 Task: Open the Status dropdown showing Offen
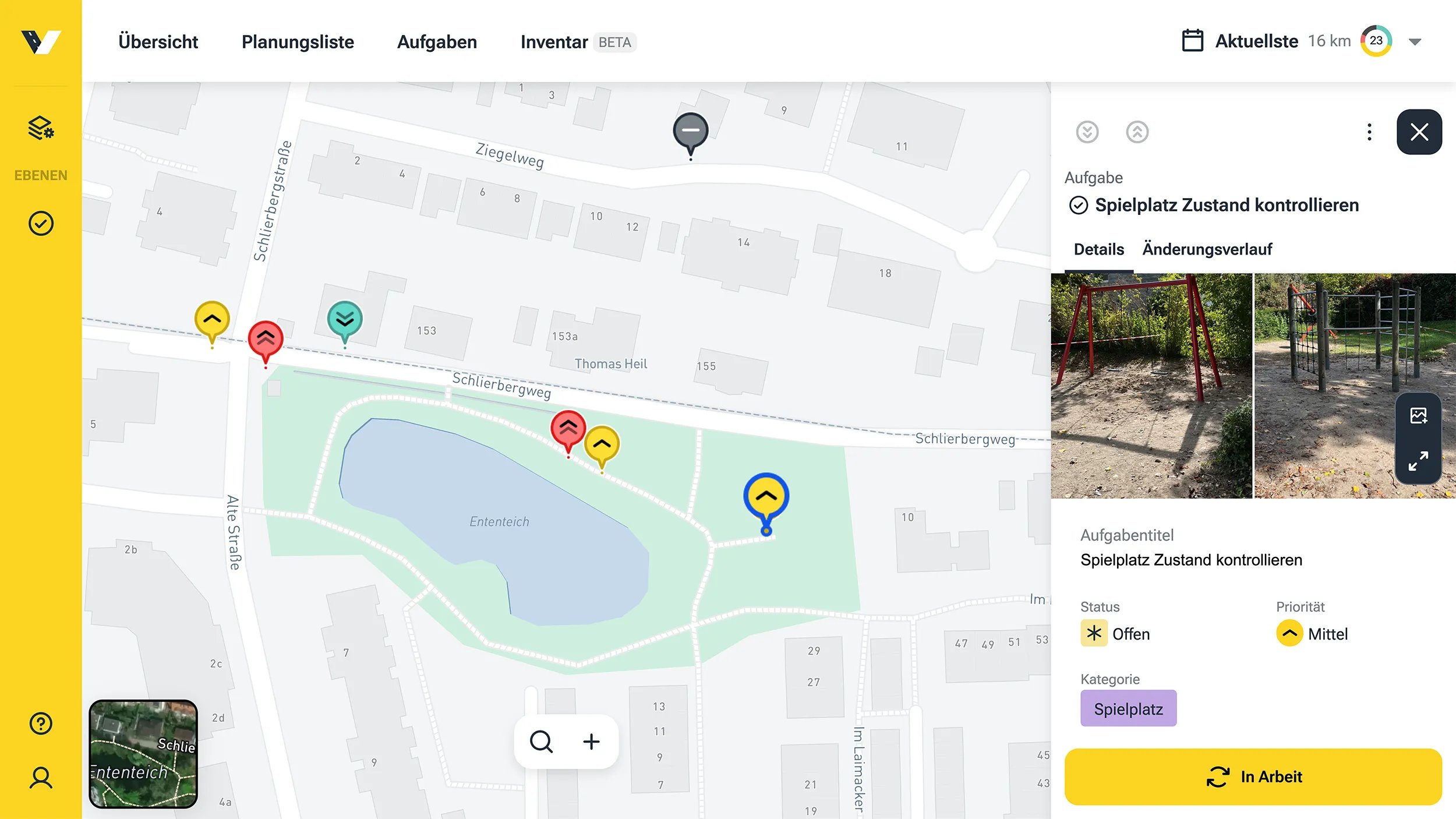[1115, 634]
